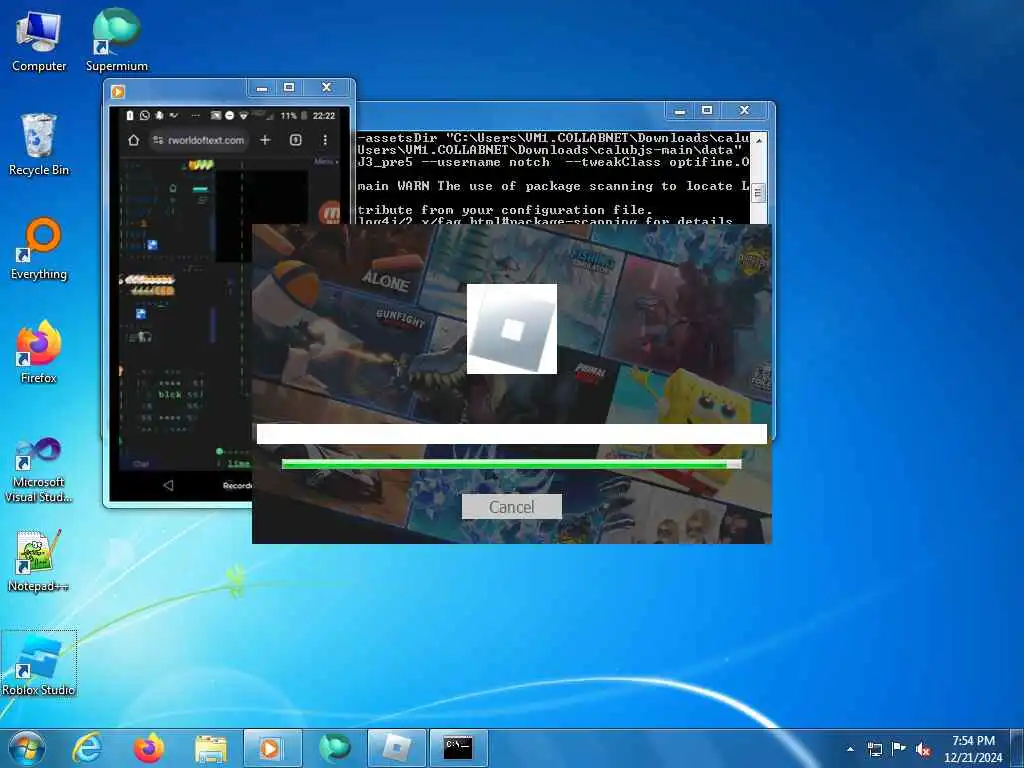
Task: Close the command prompt window
Action: 744,111
